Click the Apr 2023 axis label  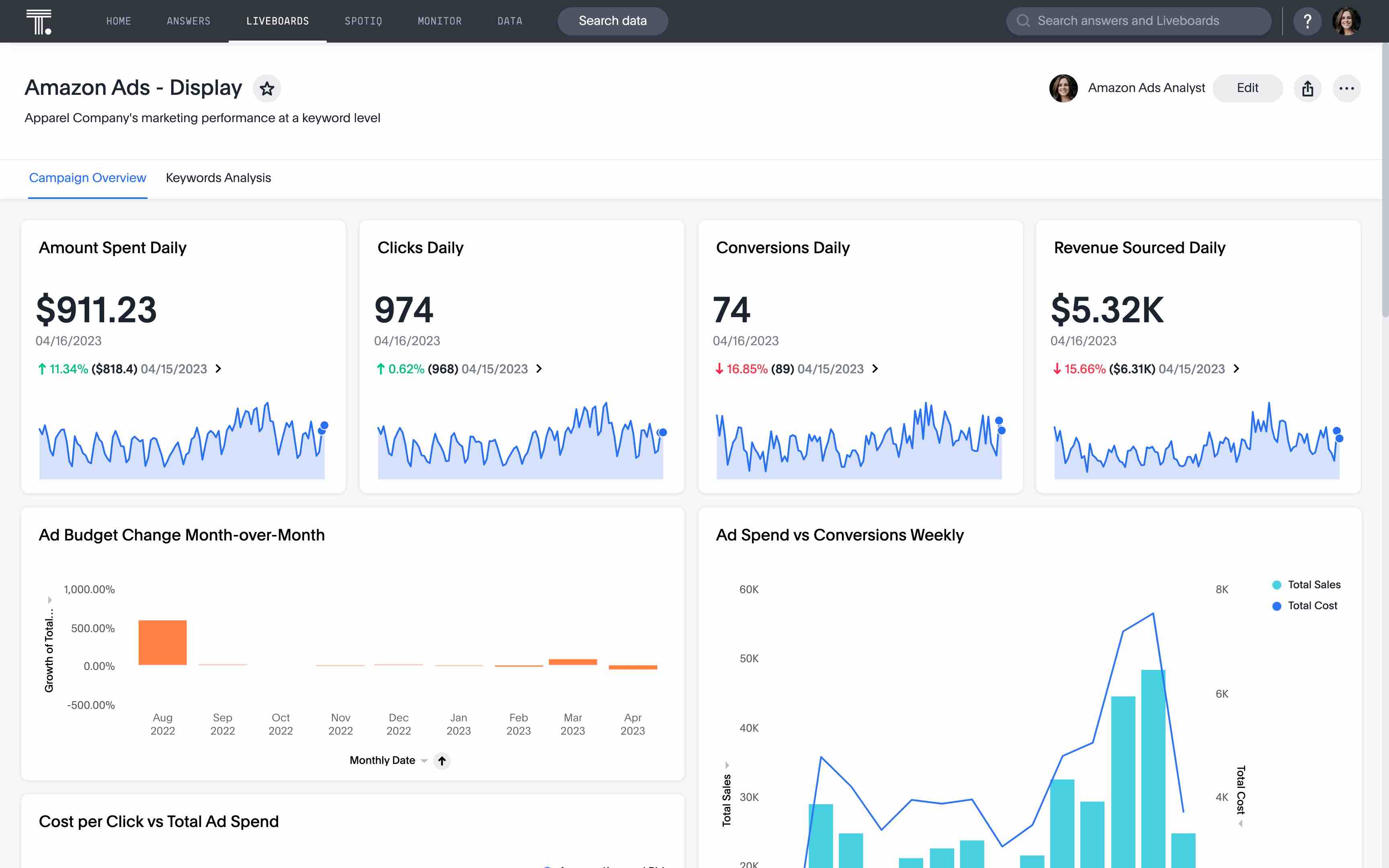[x=633, y=725]
